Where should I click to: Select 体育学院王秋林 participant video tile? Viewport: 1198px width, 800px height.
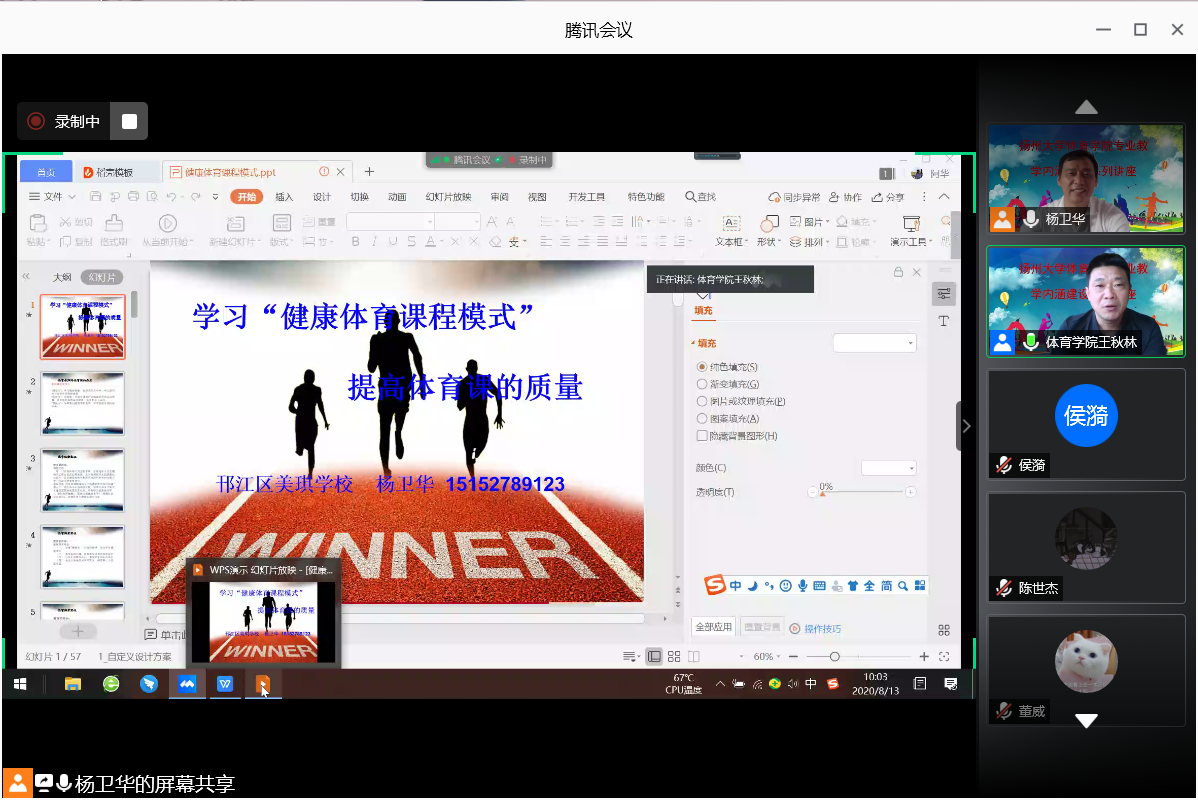(x=1086, y=301)
